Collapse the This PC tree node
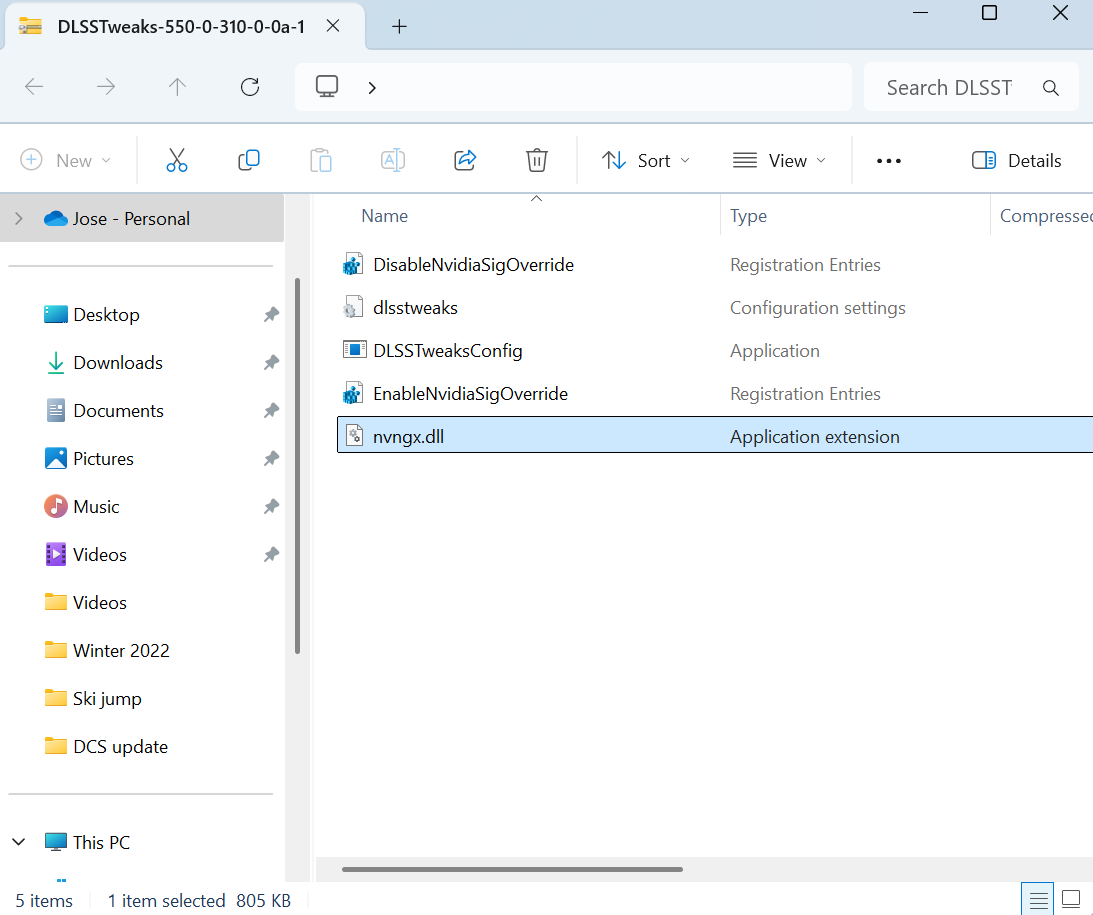This screenshot has width=1093, height=915. pyautogui.click(x=19, y=842)
